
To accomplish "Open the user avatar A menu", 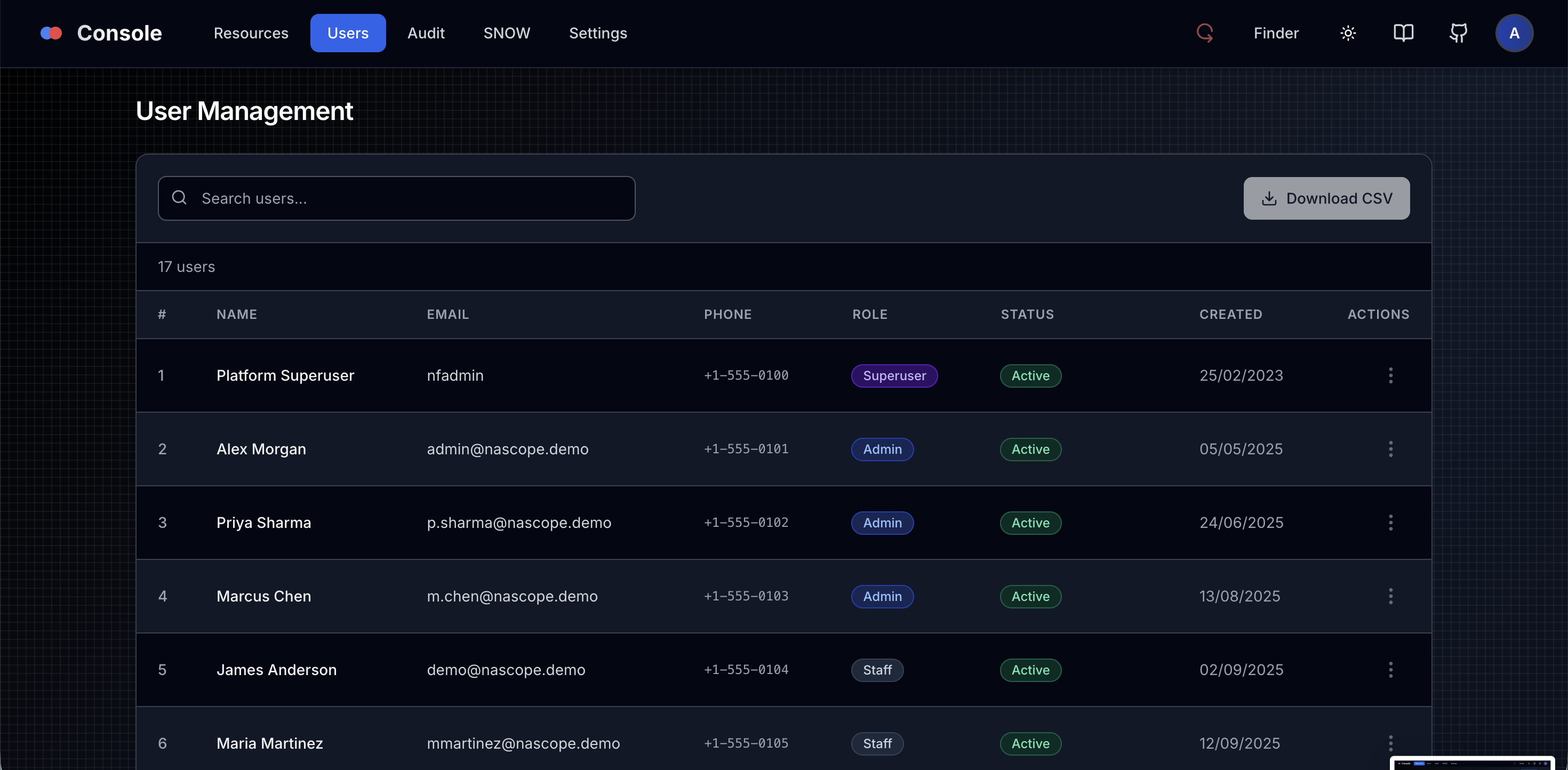I will [x=1514, y=33].
